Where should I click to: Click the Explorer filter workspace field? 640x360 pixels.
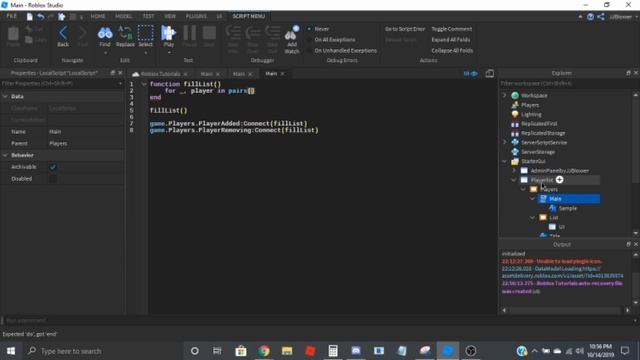(x=565, y=83)
